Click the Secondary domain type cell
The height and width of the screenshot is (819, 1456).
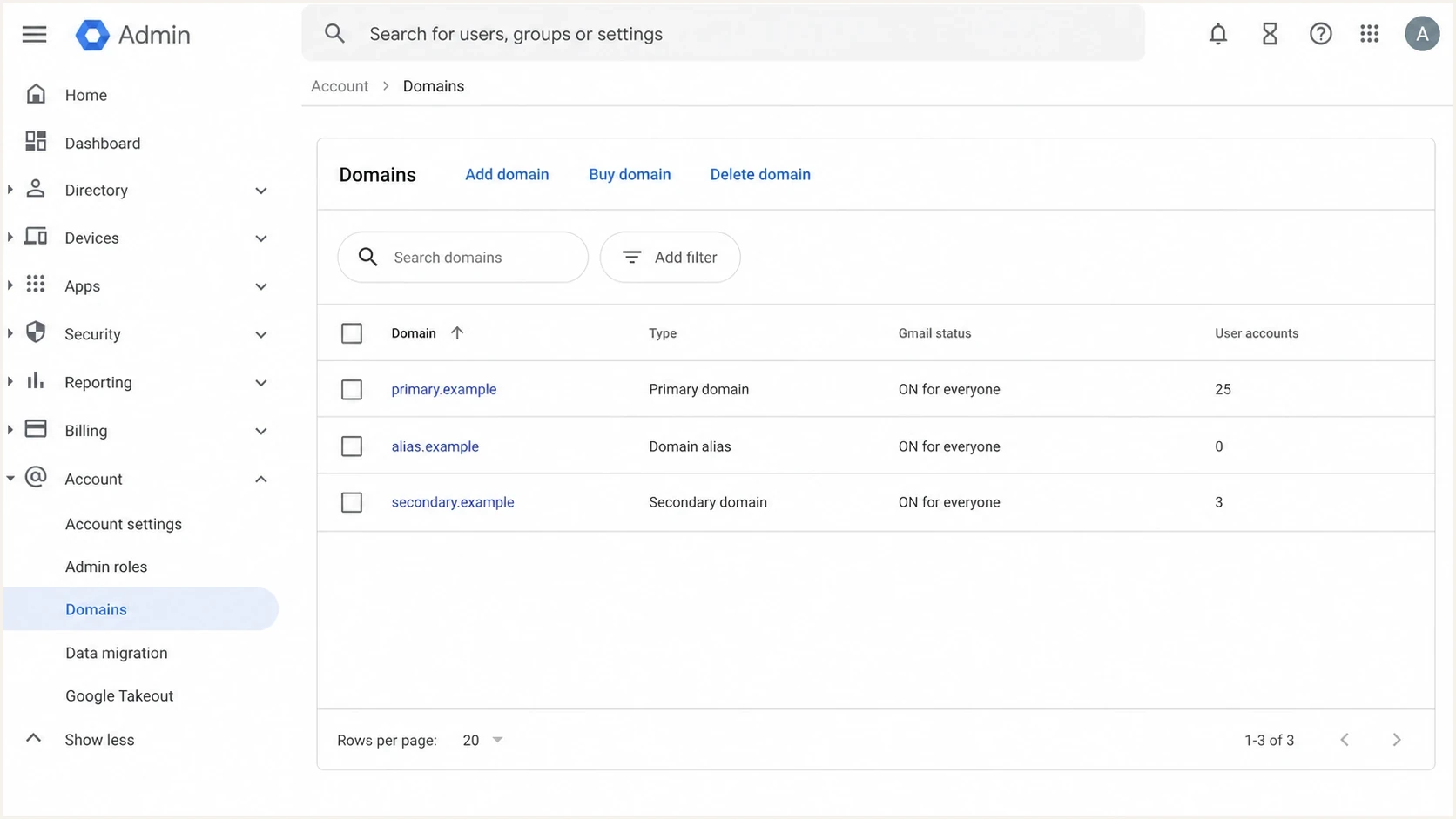[x=708, y=502]
